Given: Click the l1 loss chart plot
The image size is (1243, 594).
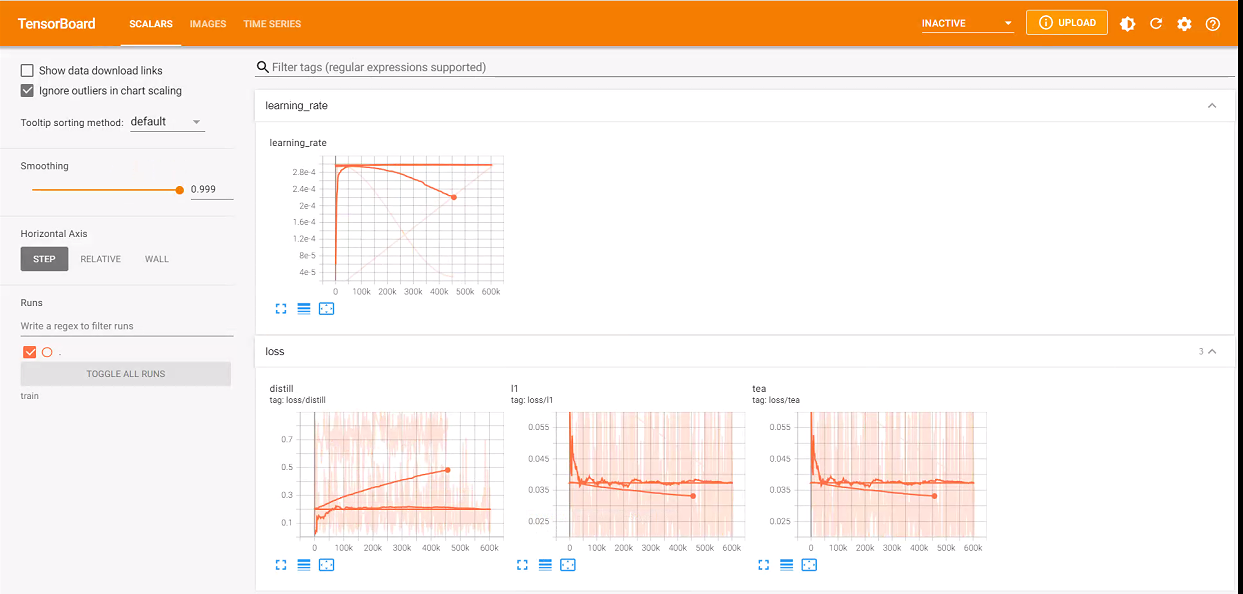Looking at the screenshot, I should pos(649,474).
